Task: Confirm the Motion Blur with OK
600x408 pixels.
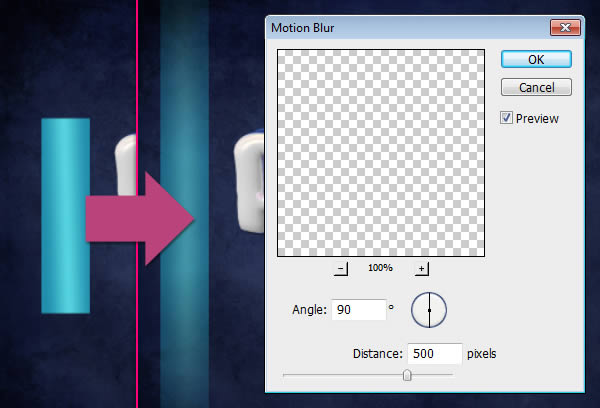Action: (536, 59)
